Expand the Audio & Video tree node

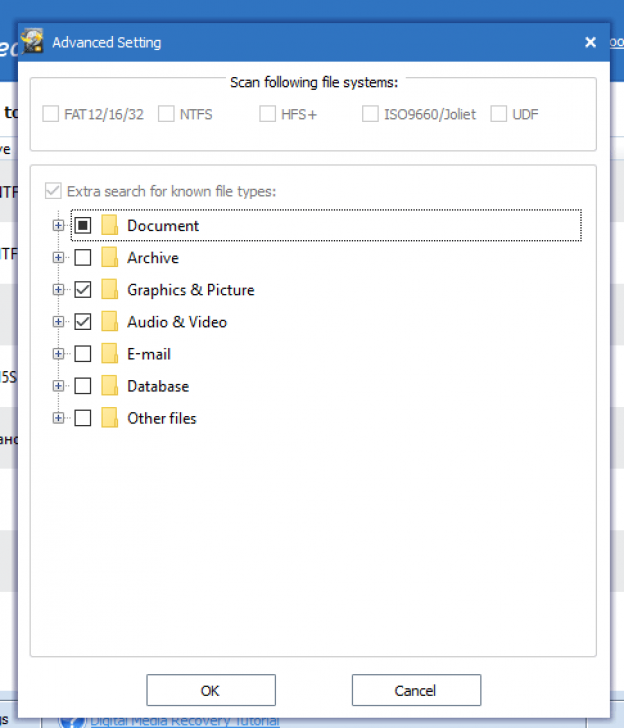coord(58,322)
